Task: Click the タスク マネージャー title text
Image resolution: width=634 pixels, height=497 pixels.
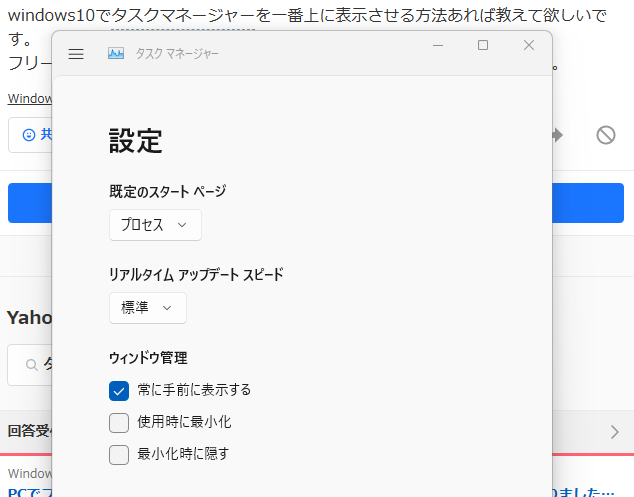Action: click(177, 53)
